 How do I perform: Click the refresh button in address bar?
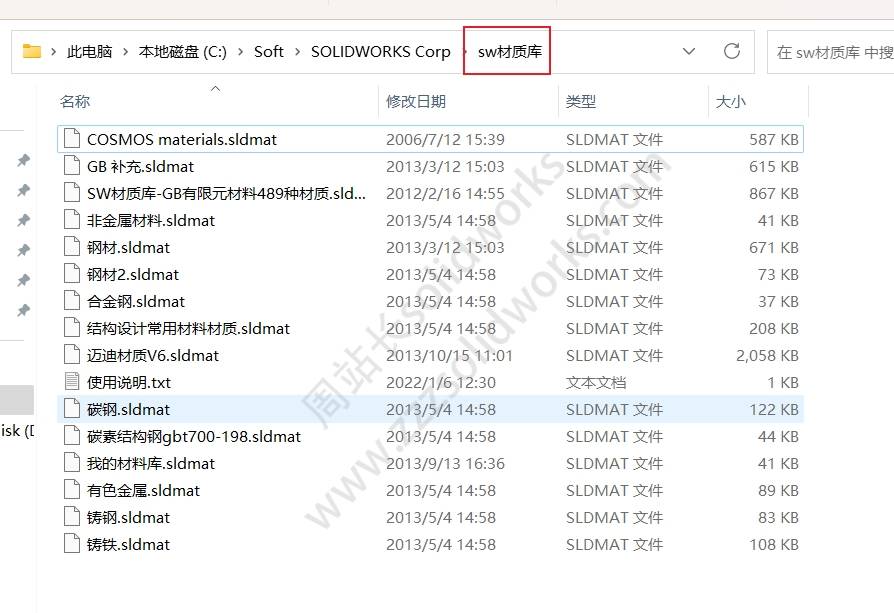[x=731, y=51]
